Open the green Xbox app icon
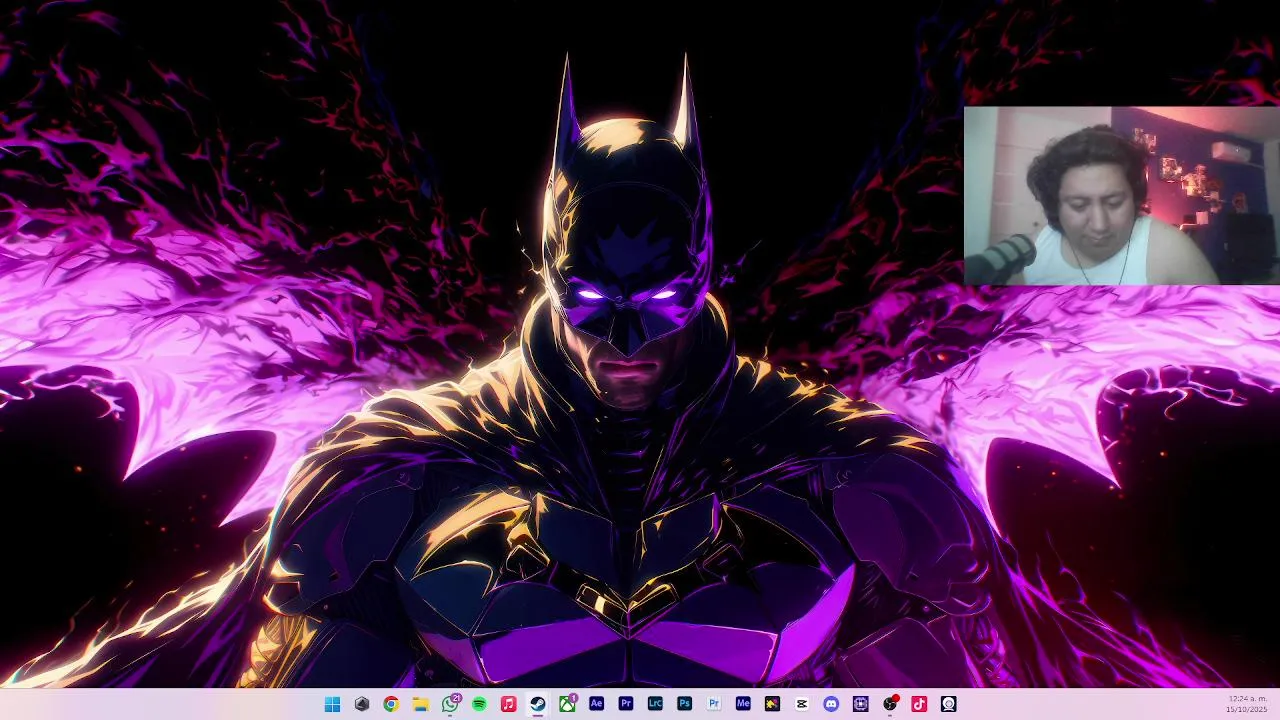This screenshot has width=1280, height=720. click(x=567, y=704)
